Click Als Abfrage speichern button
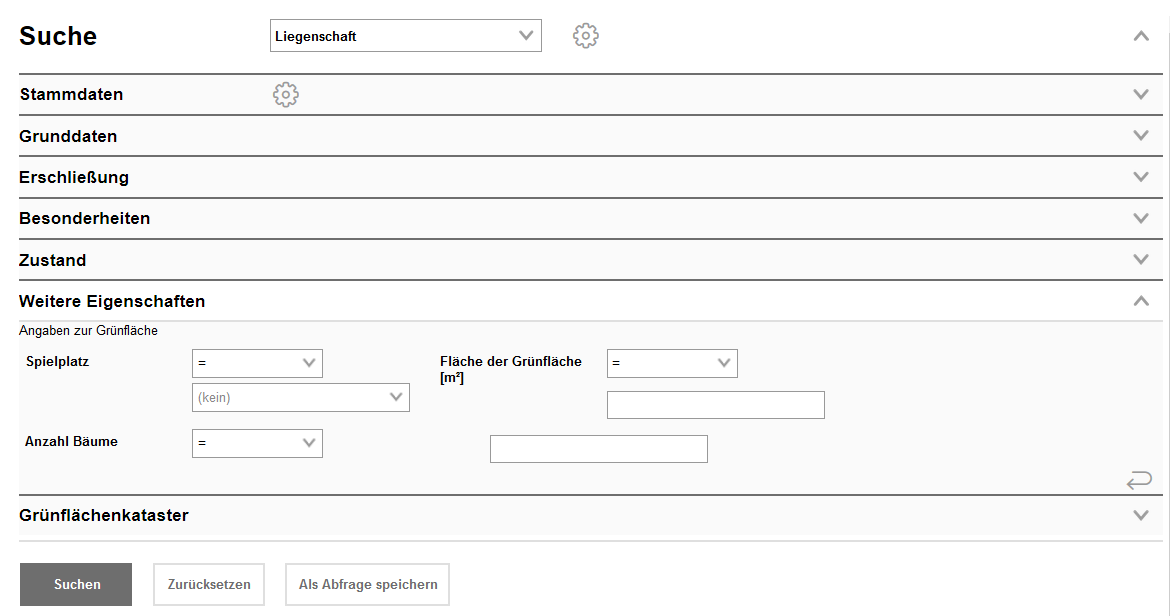 (x=368, y=585)
